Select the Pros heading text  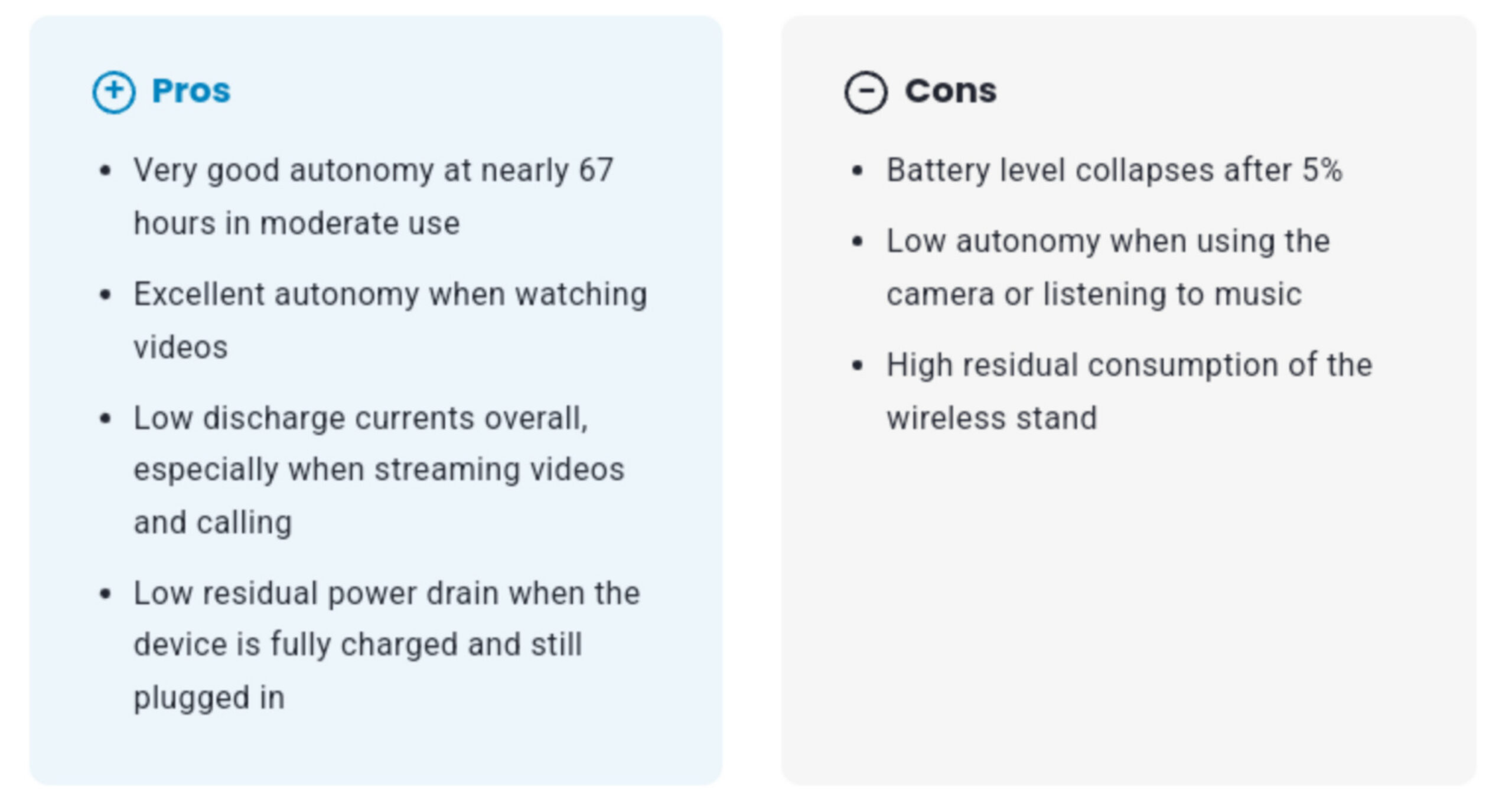[x=191, y=91]
